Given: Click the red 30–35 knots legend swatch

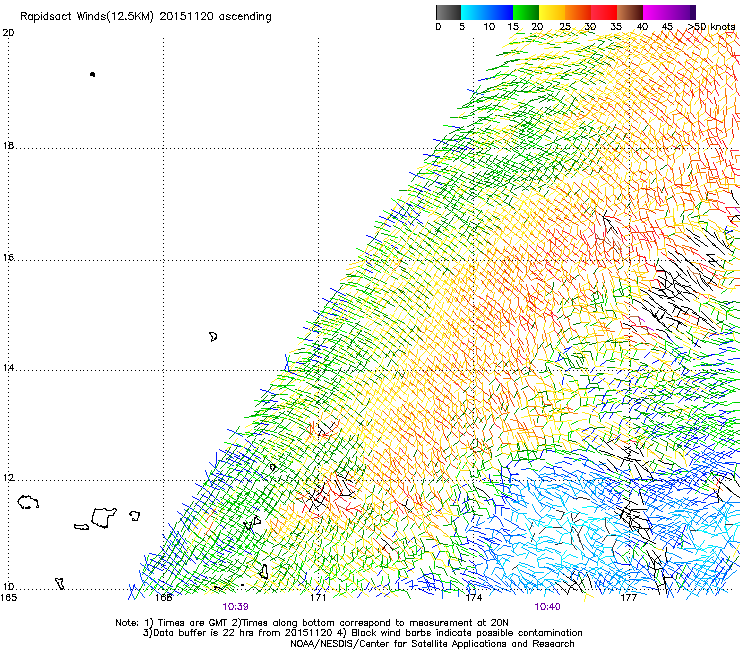Looking at the screenshot, I should point(604,12).
